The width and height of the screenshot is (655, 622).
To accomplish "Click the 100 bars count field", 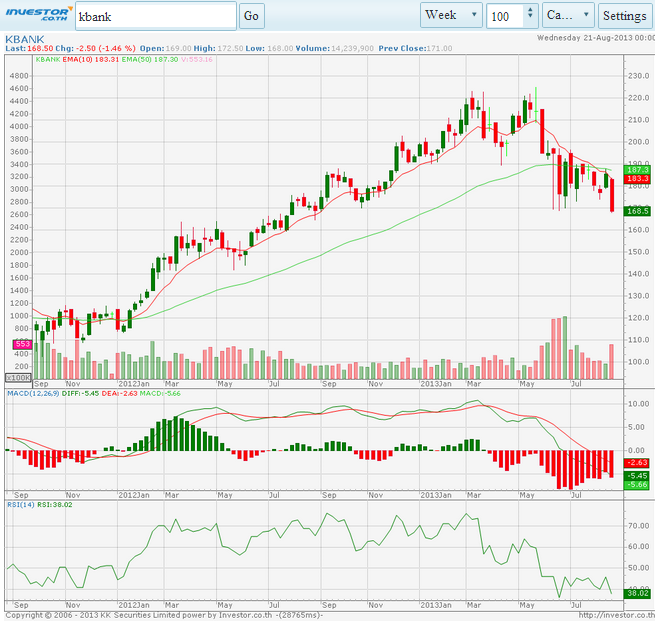I will (x=505, y=16).
